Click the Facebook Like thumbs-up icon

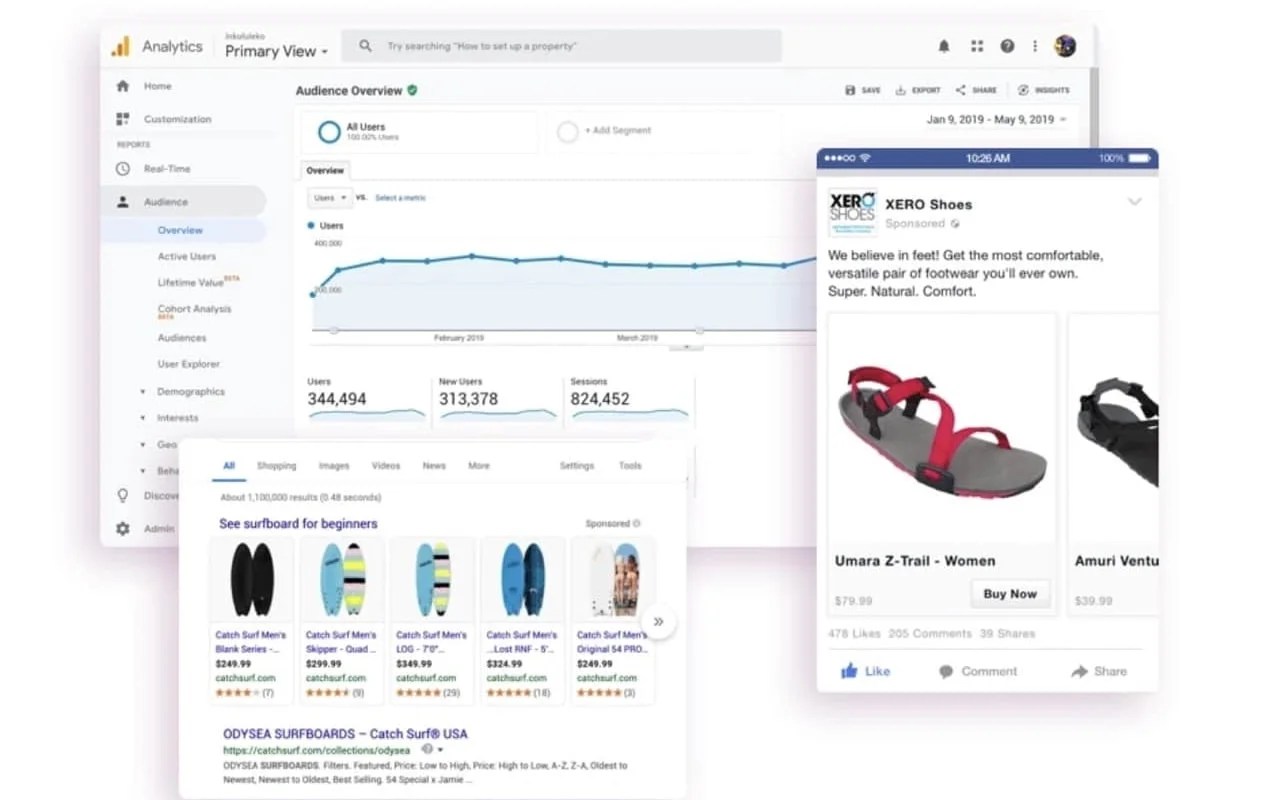coord(850,671)
